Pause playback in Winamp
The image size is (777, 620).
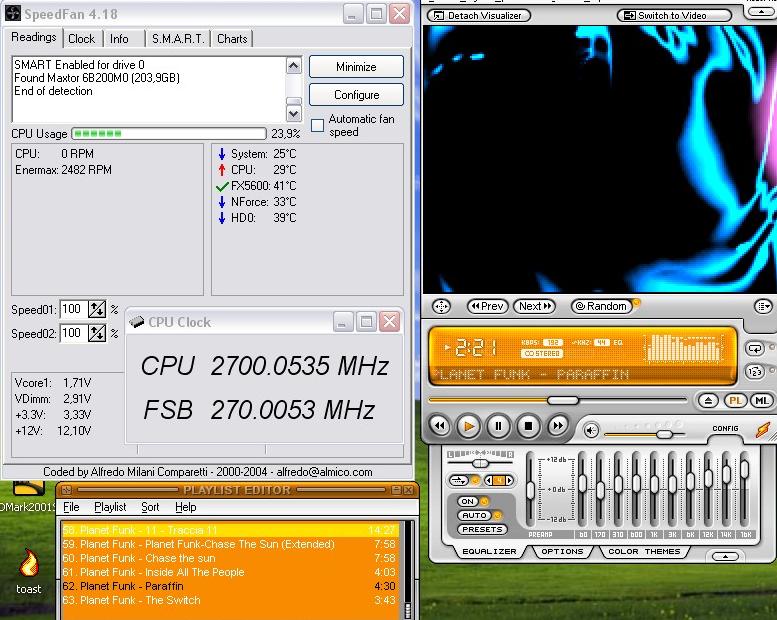499,426
